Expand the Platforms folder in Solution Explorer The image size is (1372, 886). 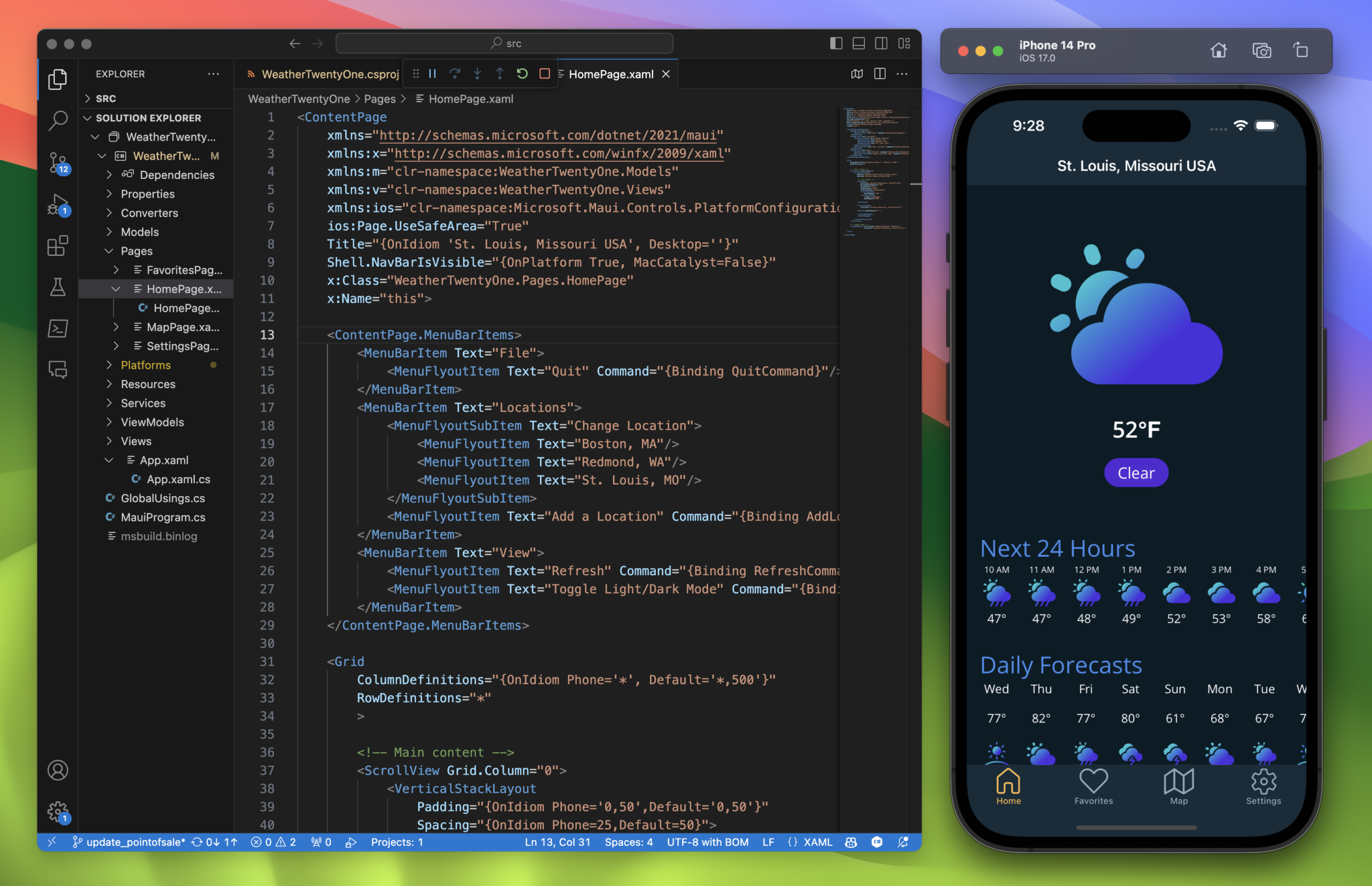[108, 365]
